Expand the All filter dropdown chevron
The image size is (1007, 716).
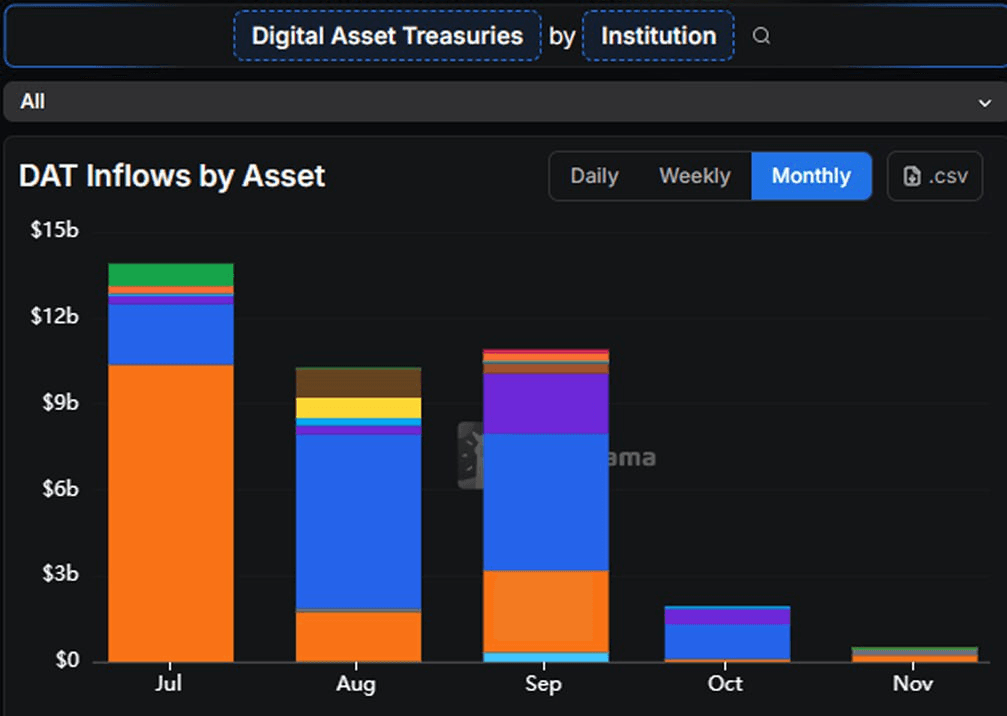pyautogui.click(x=984, y=102)
